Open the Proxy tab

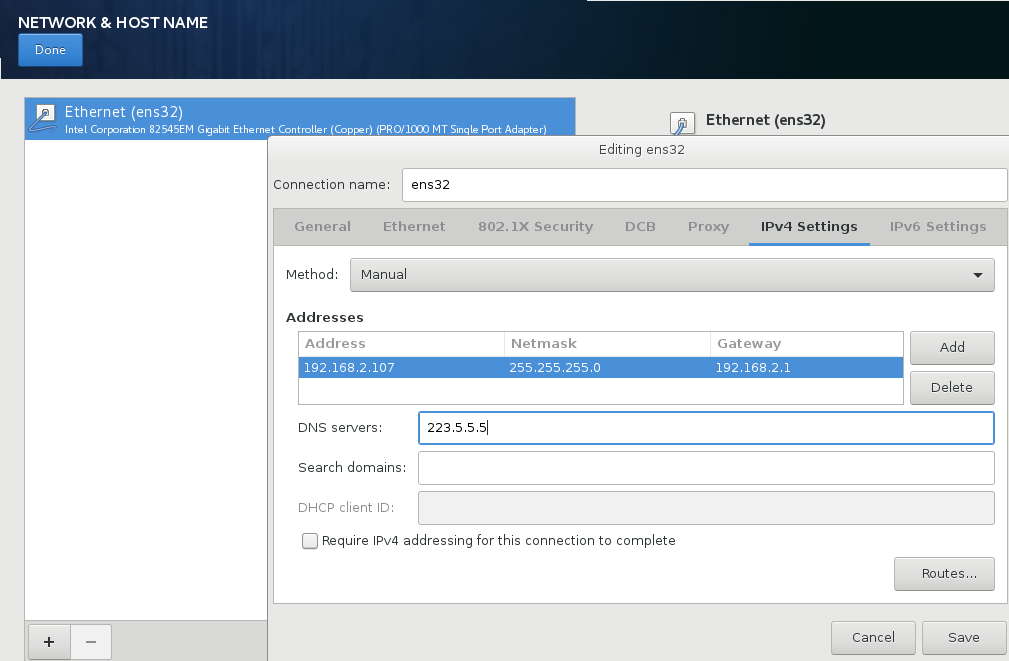tap(708, 227)
